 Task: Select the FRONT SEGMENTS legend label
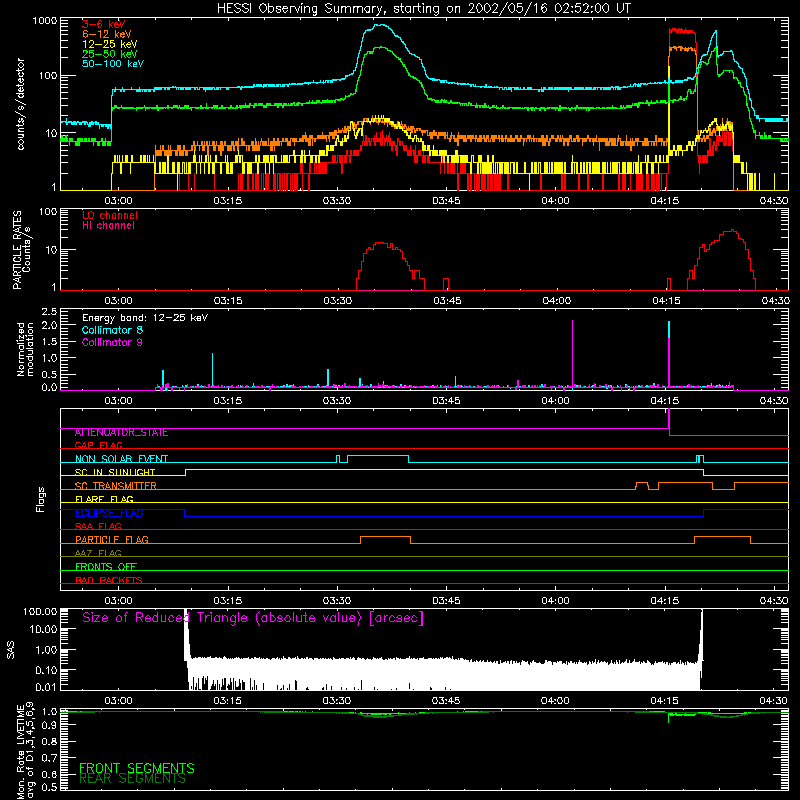click(x=137, y=768)
